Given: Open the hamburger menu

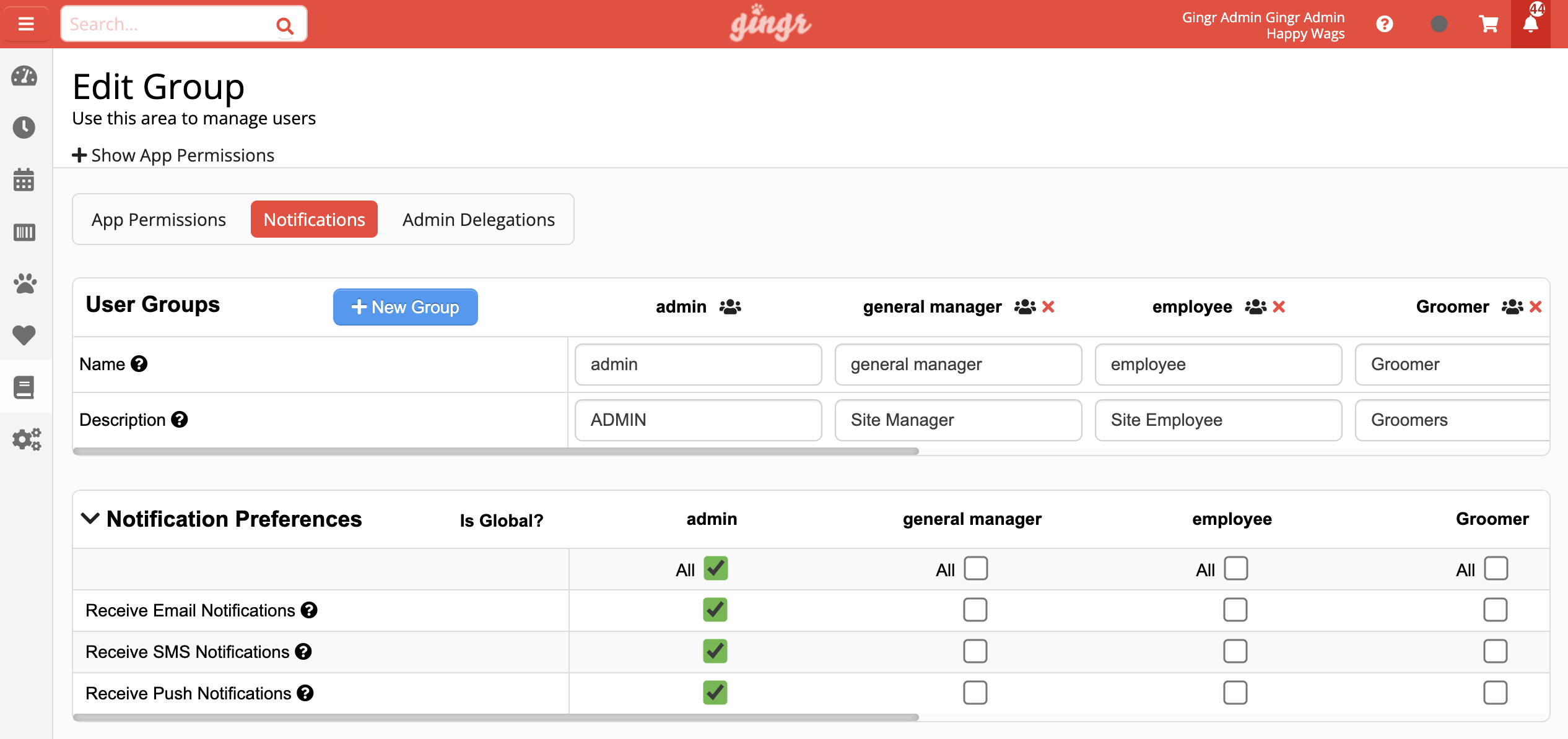Looking at the screenshot, I should pyautogui.click(x=25, y=24).
